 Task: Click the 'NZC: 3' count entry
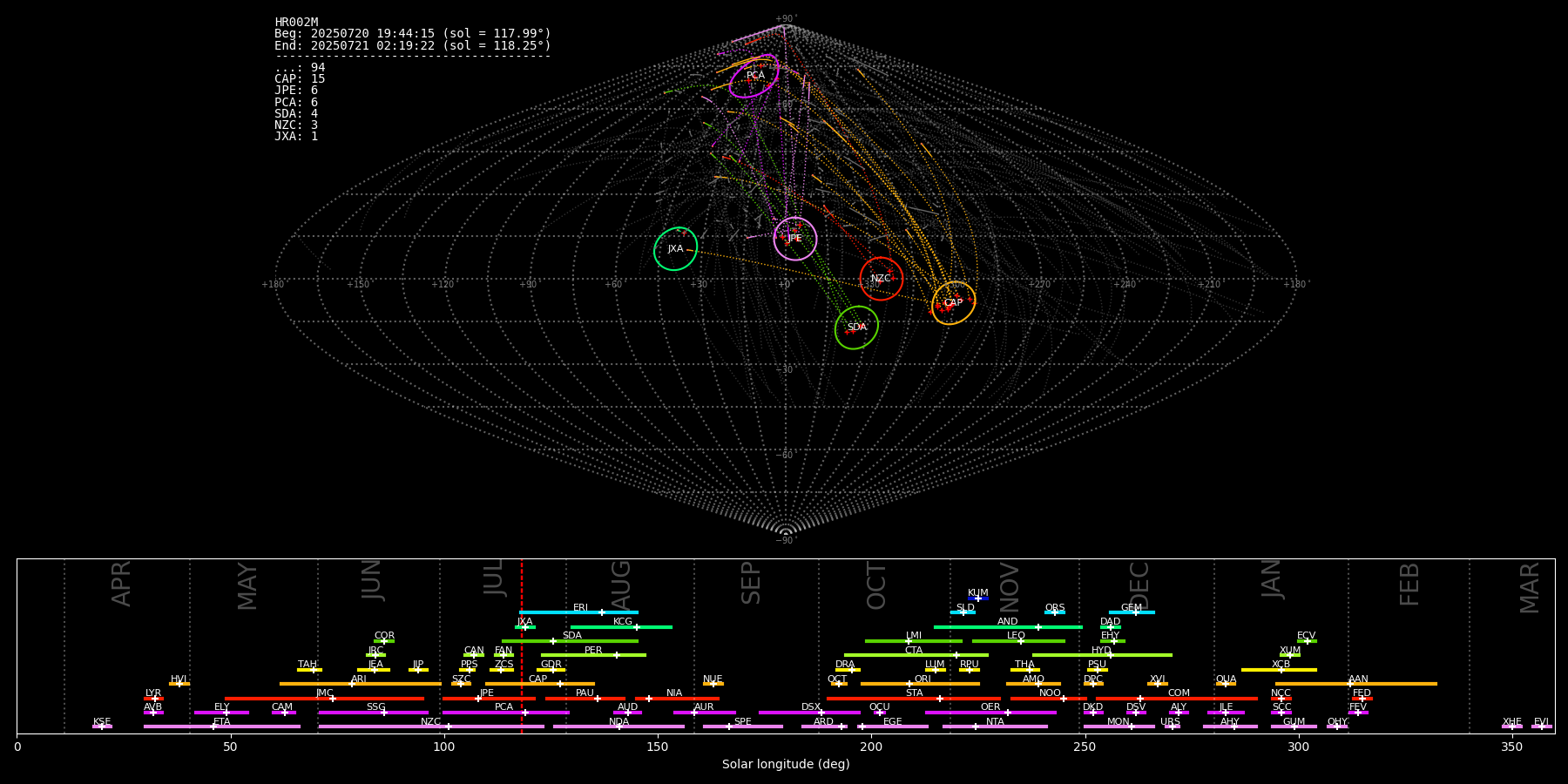click(296, 125)
